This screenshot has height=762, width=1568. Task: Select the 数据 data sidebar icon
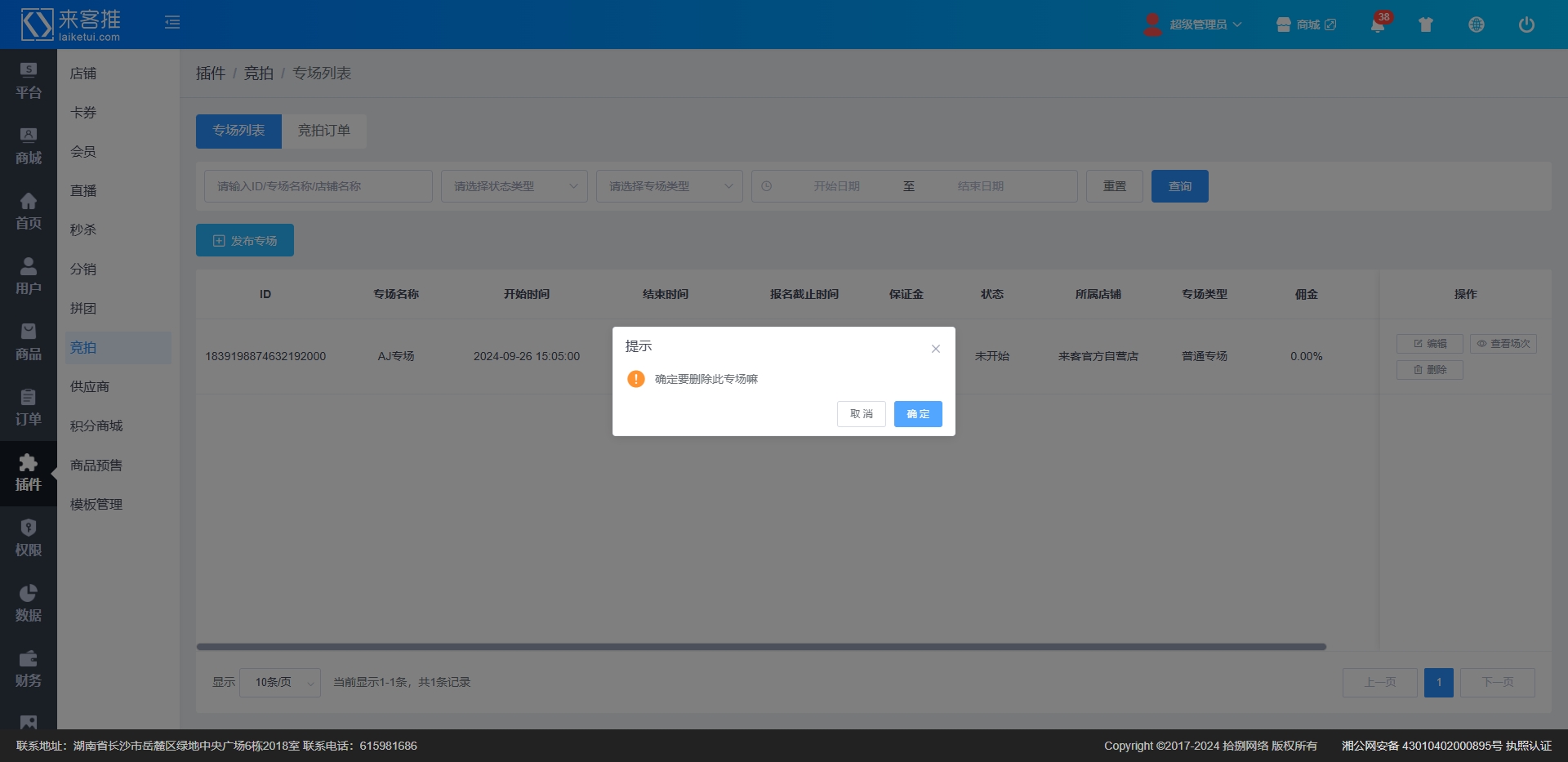coord(29,603)
